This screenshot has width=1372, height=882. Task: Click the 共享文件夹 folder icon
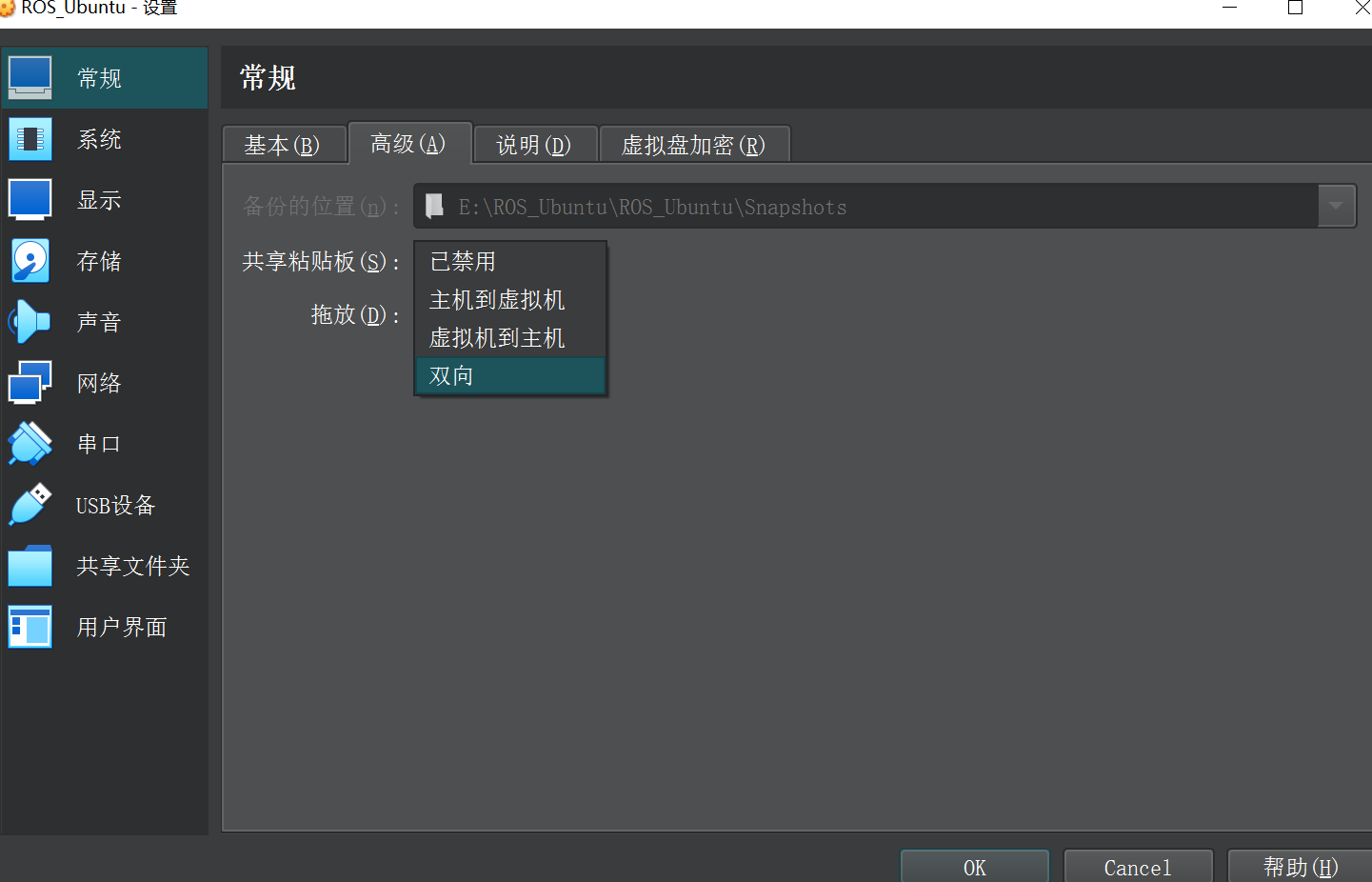coord(30,566)
